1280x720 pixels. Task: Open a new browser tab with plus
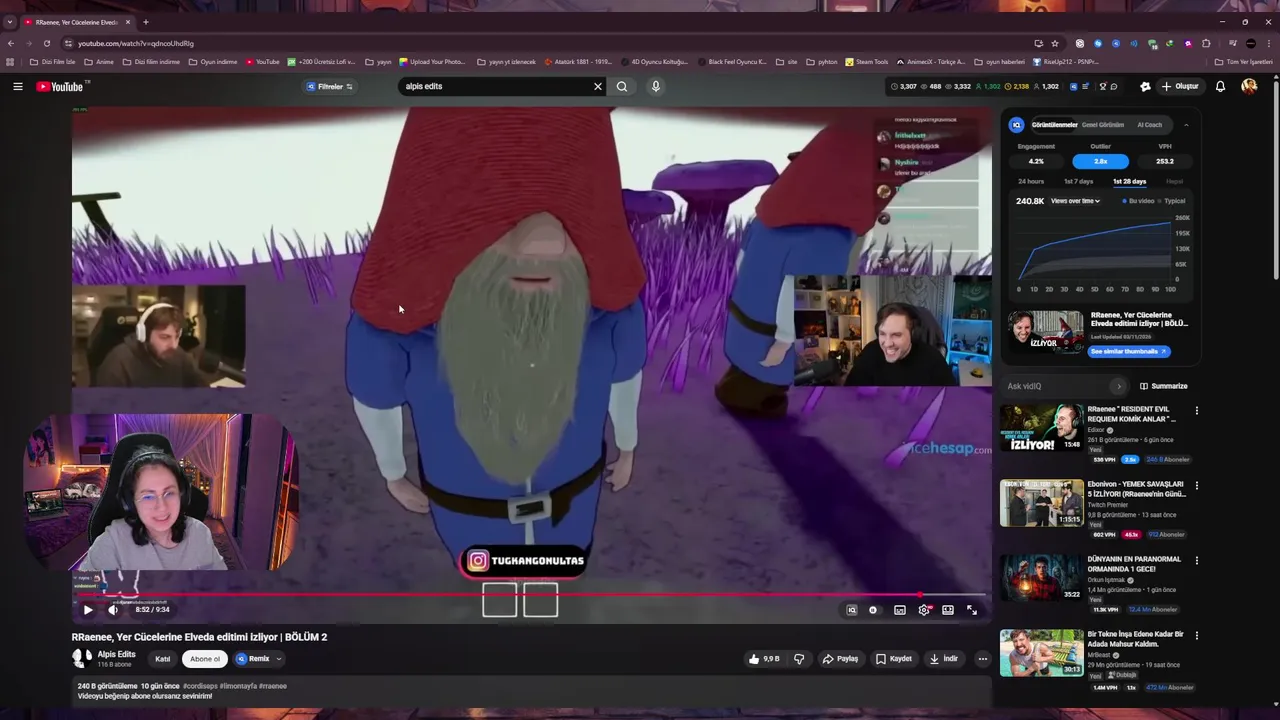tap(145, 22)
